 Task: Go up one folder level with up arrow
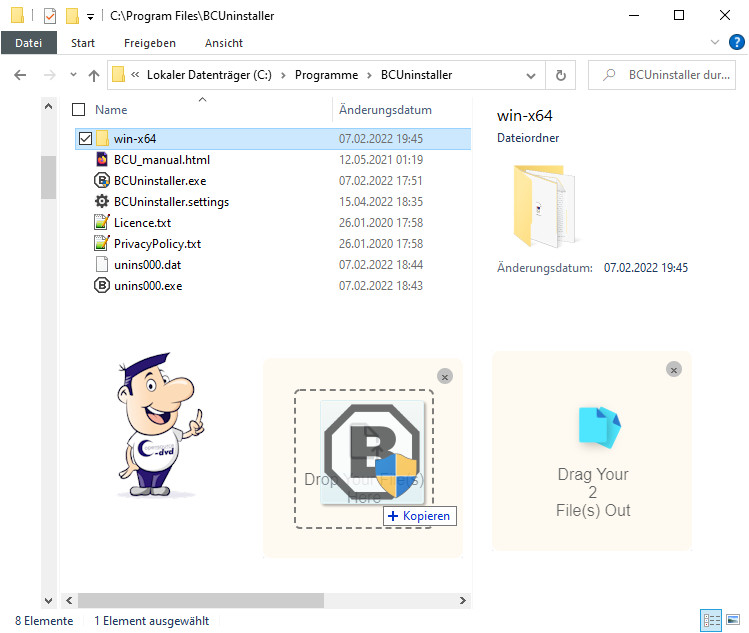(x=94, y=75)
